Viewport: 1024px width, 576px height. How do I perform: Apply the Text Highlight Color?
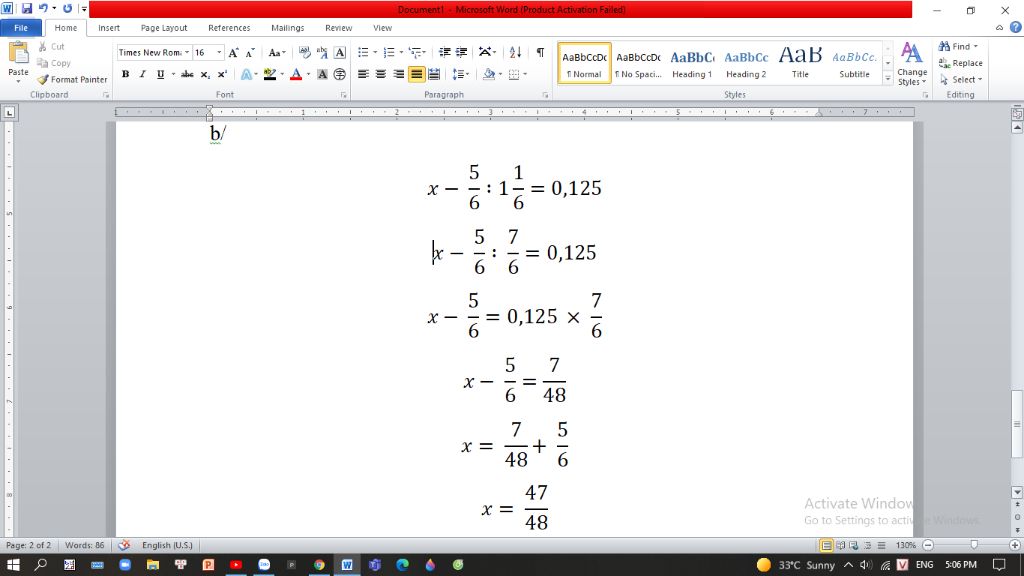click(270, 74)
